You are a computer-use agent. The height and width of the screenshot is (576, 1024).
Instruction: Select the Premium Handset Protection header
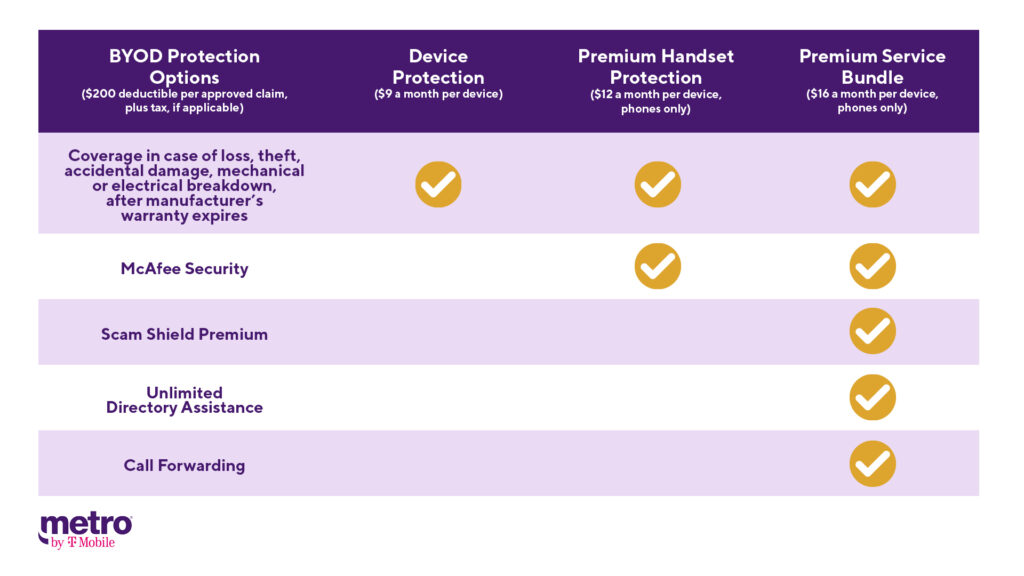click(x=656, y=67)
